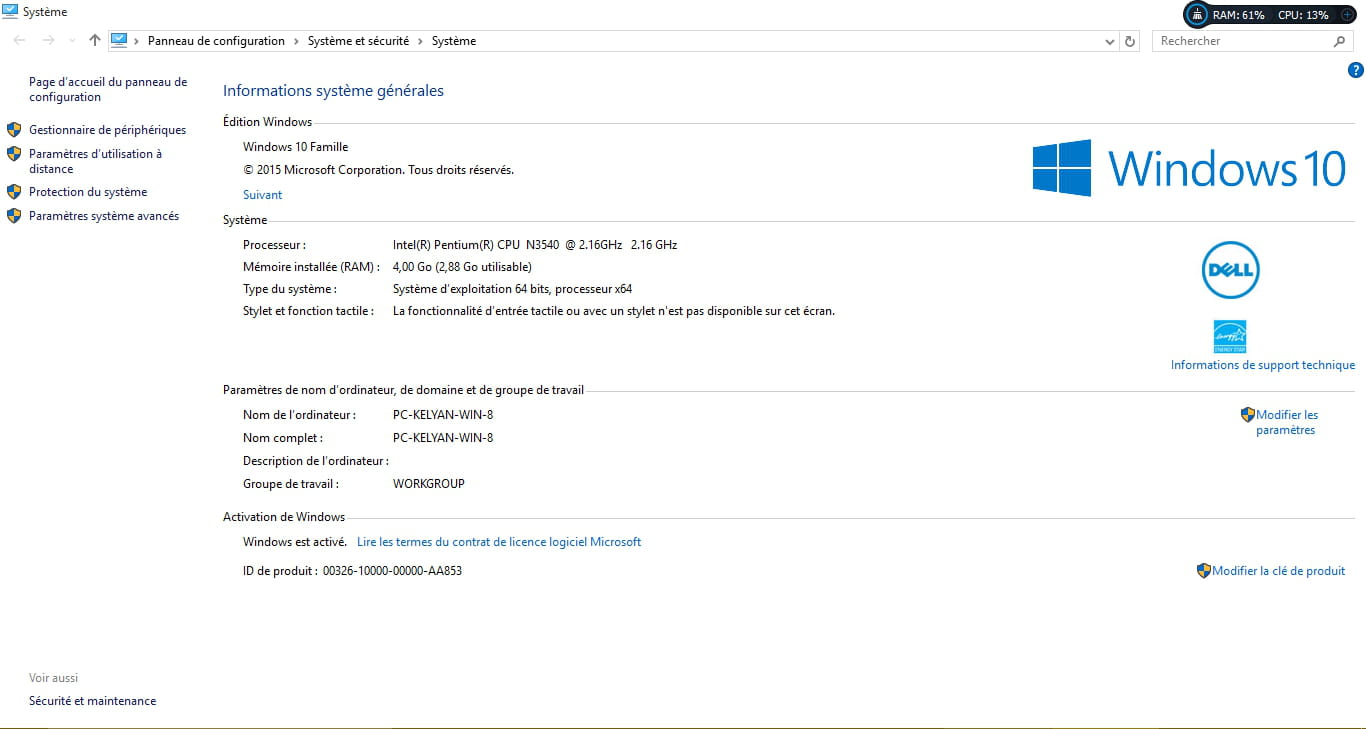Click the magnifier search icon
Screen dimensions: 1366x729
1340,41
